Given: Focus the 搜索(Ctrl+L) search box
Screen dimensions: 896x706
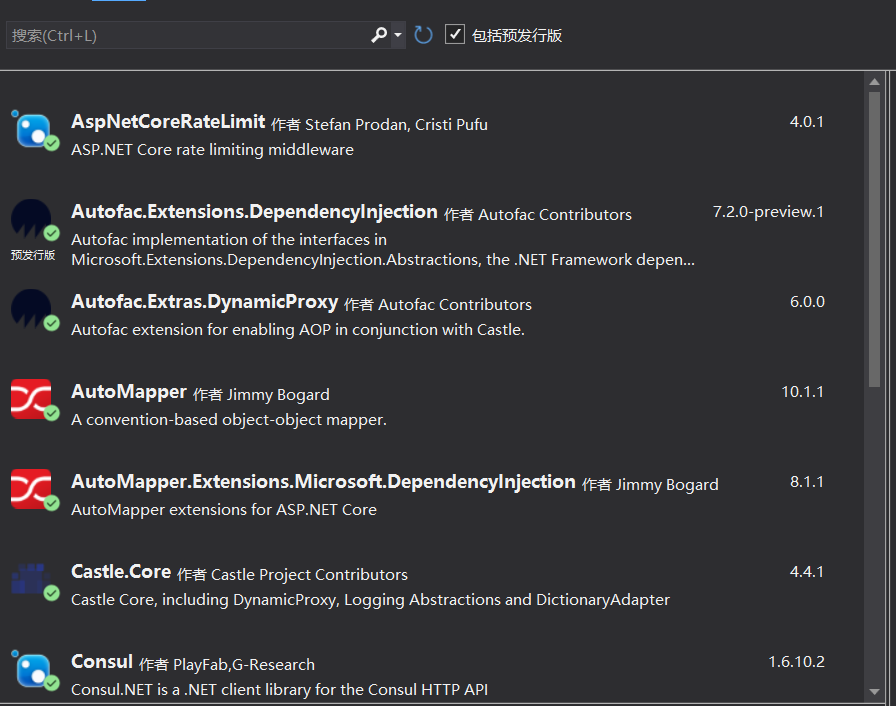Looking at the screenshot, I should coord(185,35).
